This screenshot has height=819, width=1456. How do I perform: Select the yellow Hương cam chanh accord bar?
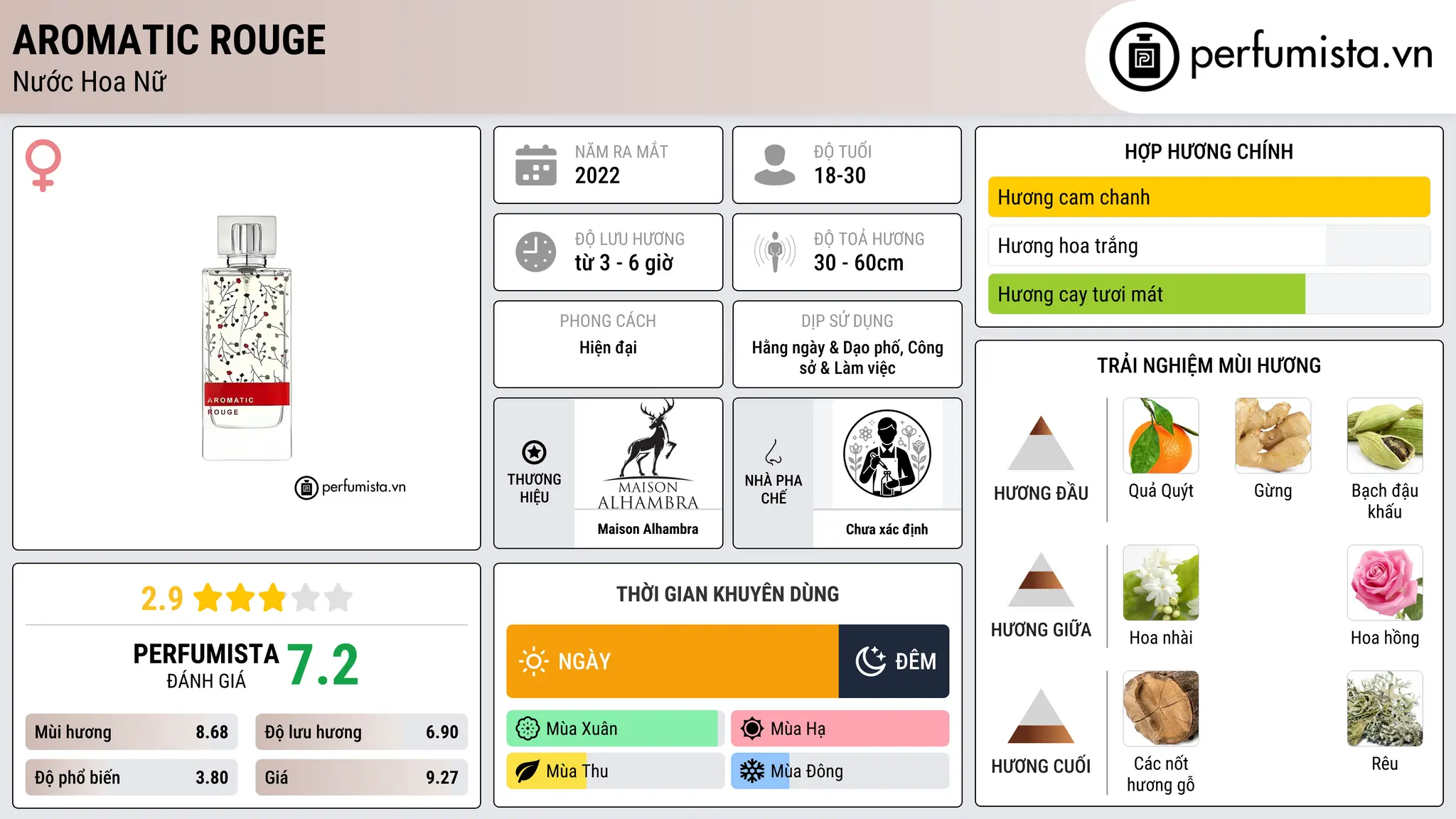pyautogui.click(x=1209, y=197)
